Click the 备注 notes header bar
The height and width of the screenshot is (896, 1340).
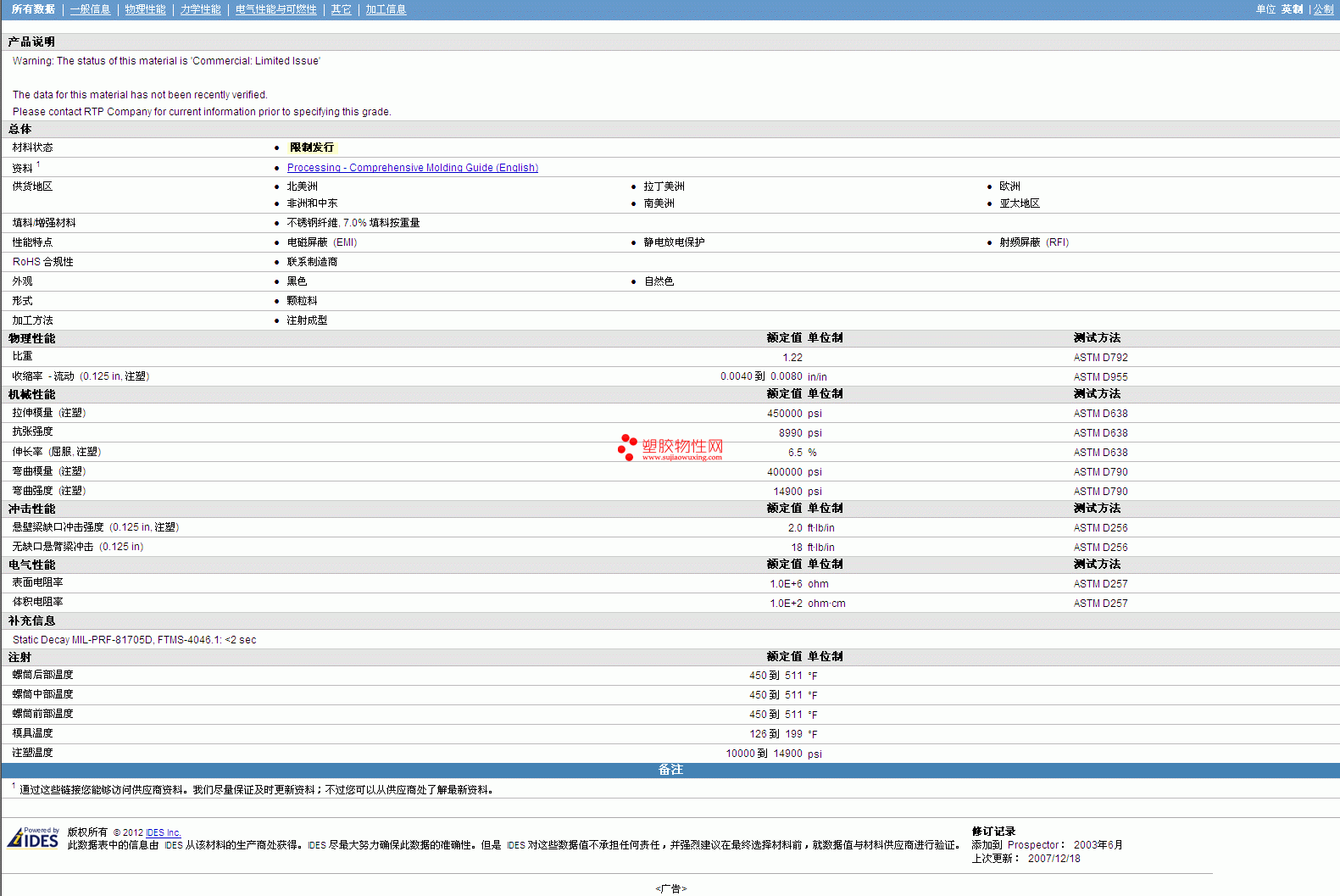[x=670, y=770]
